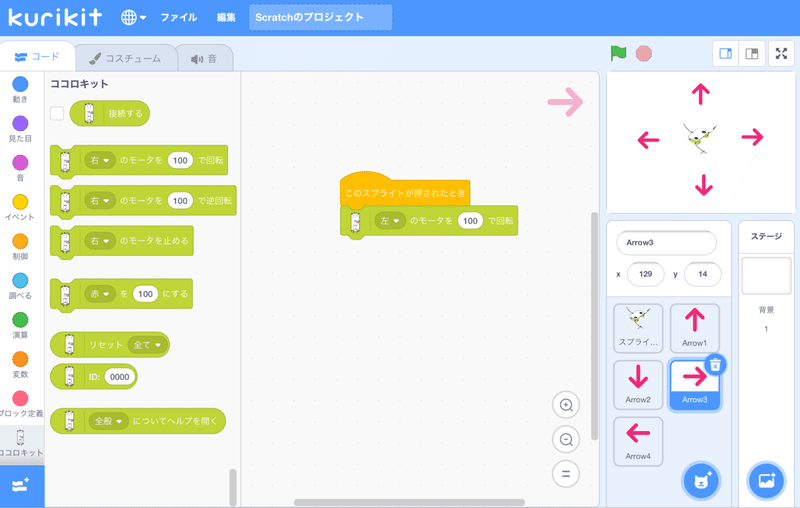Select the Arrow1 sprite thumbnail
Screen dimensions: 800x508
(695, 328)
